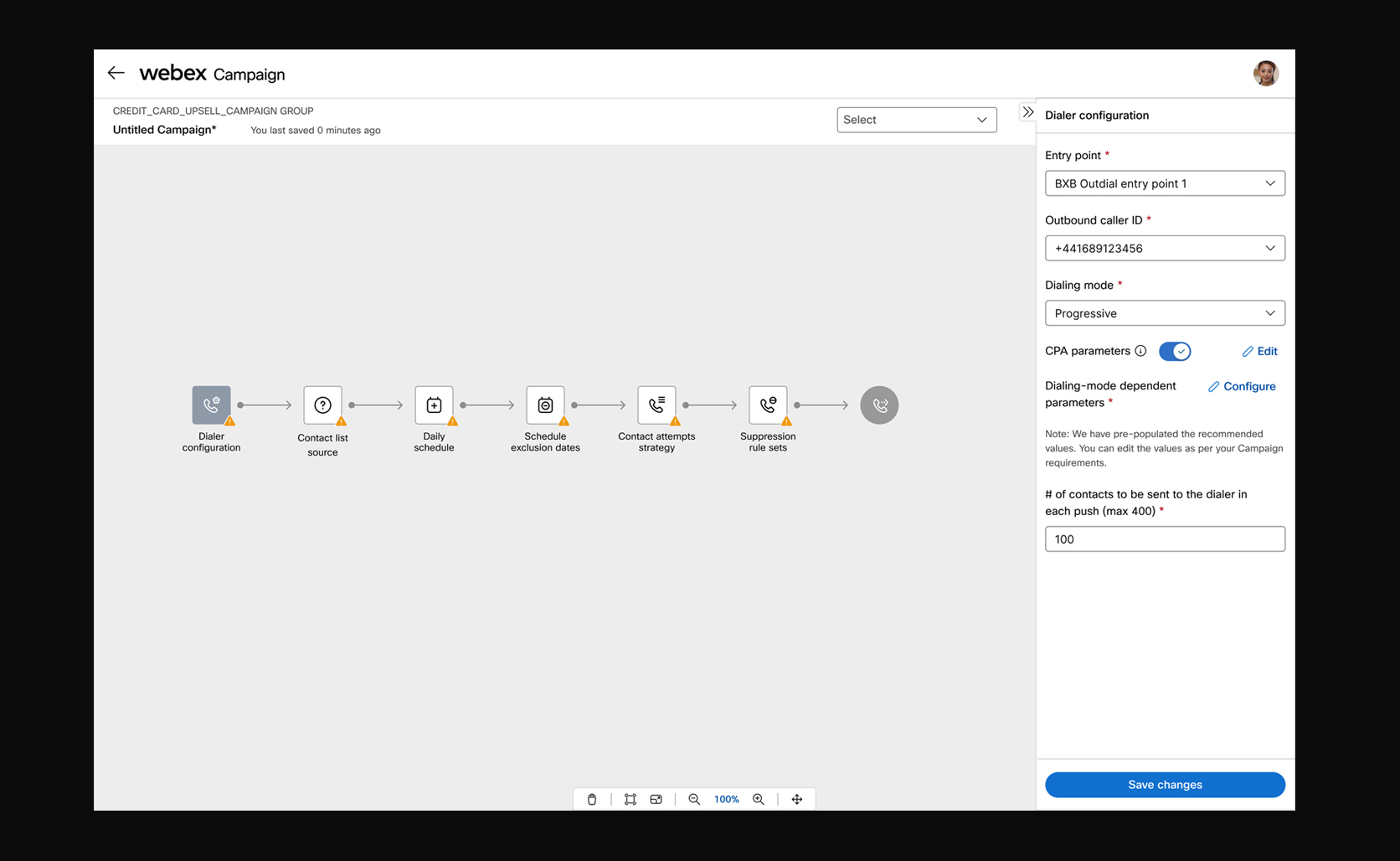Click the end call node circle
Image resolution: width=1400 pixels, height=861 pixels.
pos(879,405)
